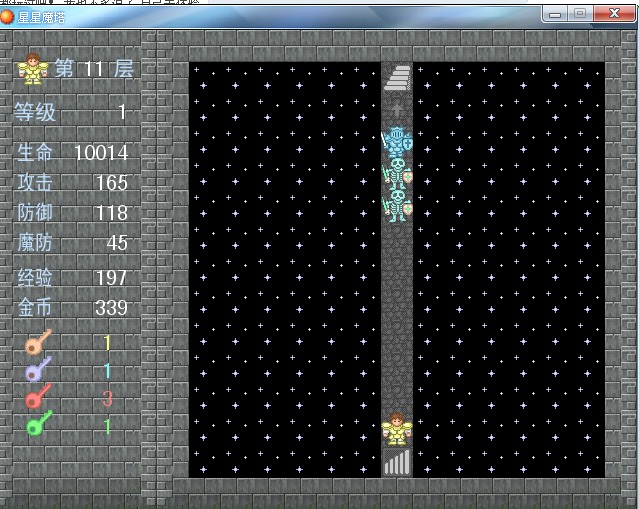Screen dimensions: 639x509
Task: Click the blue key count 1
Action: point(107,371)
